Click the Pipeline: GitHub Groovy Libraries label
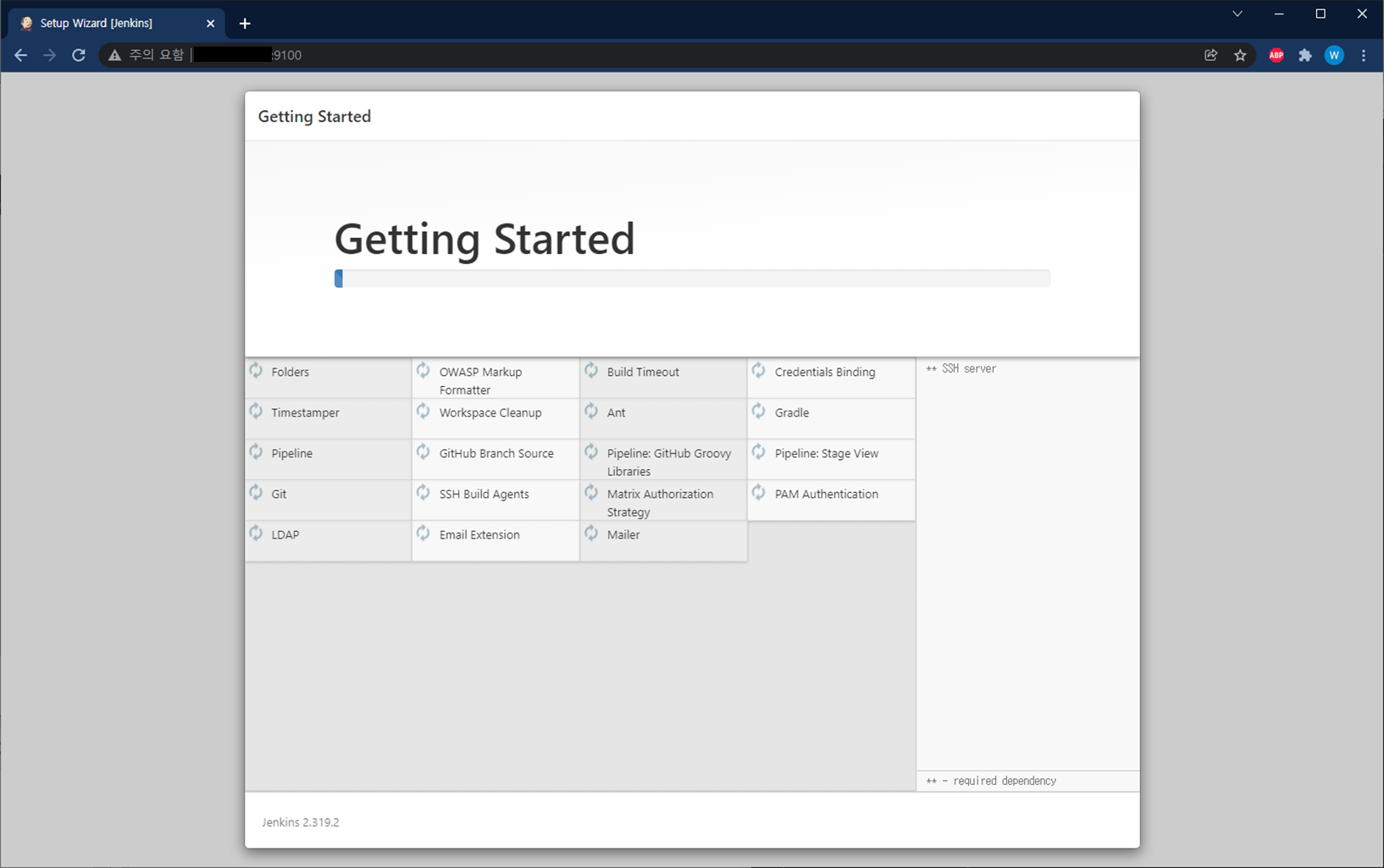Viewport: 1384px width, 868px height. point(669,462)
